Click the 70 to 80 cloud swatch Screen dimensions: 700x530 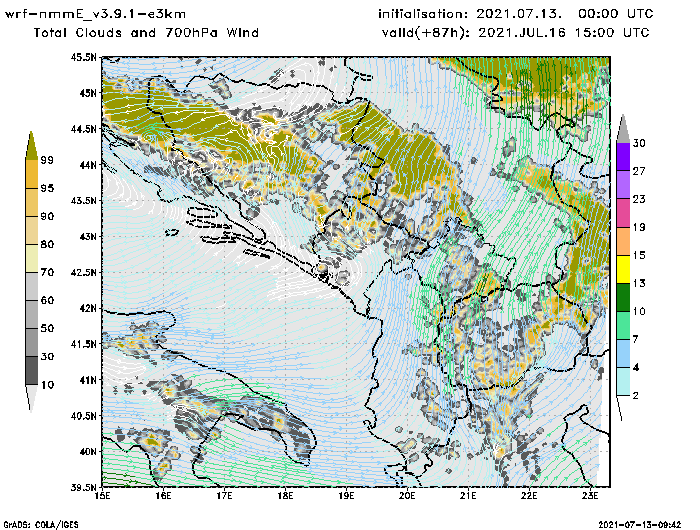click(x=31, y=259)
